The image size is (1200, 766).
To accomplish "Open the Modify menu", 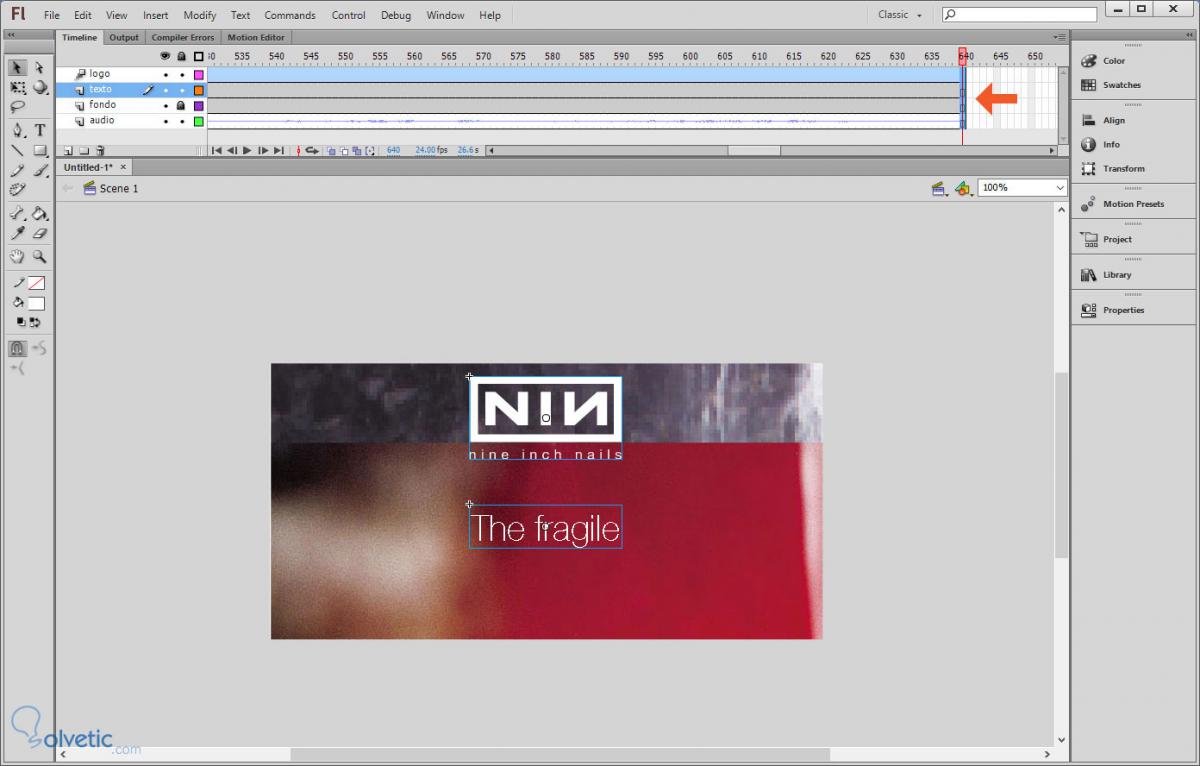I will [x=200, y=15].
